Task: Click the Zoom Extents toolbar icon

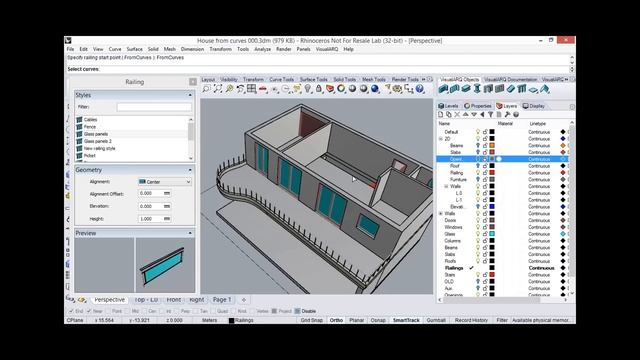Action: coord(218,89)
